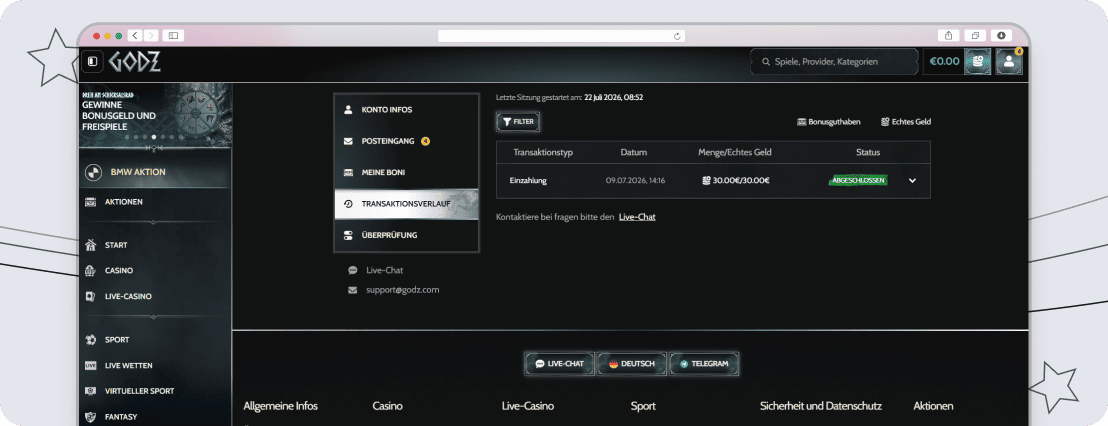Select Konto Infos menu item
The image size is (1108, 426).
[406, 110]
